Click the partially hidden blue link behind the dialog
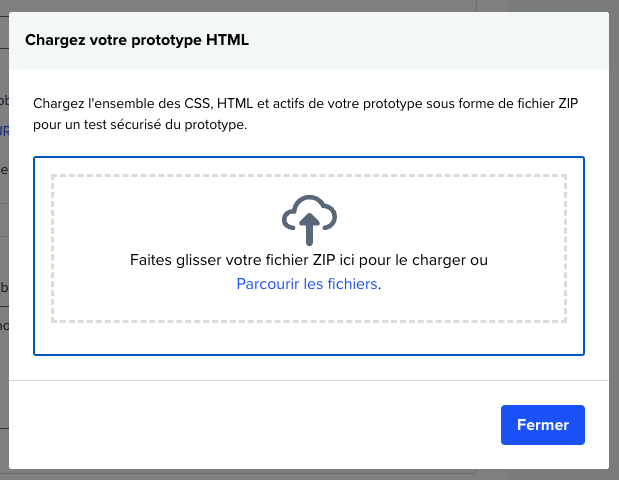This screenshot has width=619, height=480. [x=4, y=130]
